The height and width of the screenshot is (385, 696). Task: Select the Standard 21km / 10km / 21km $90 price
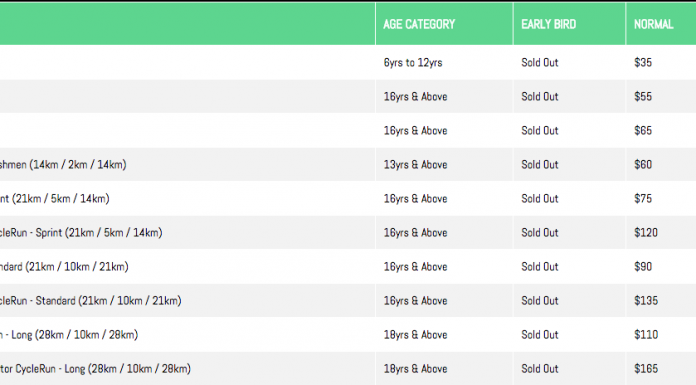(x=643, y=267)
